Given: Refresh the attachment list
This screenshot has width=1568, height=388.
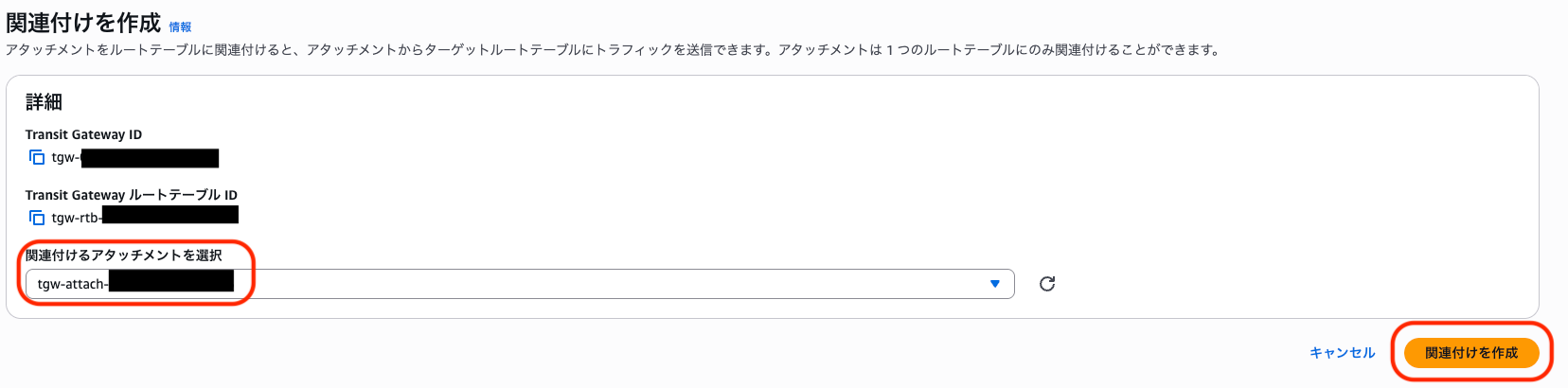Looking at the screenshot, I should 1047,284.
